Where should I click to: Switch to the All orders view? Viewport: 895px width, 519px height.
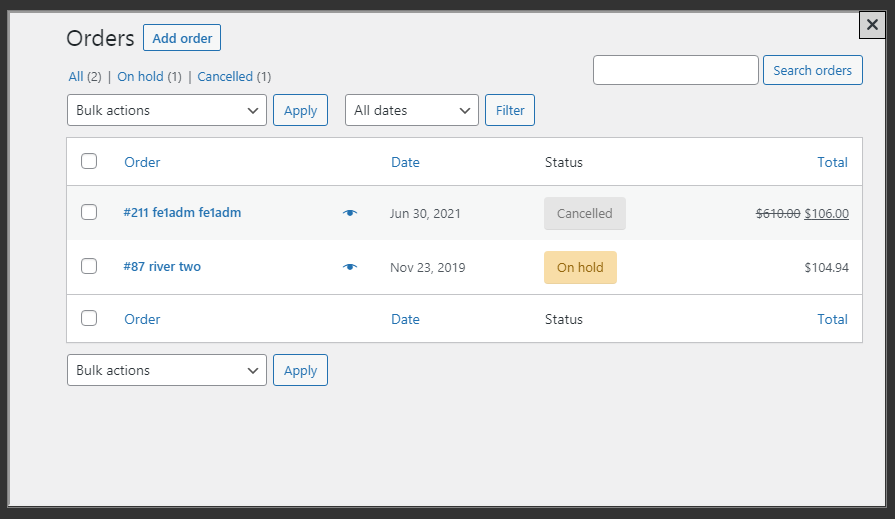tap(76, 76)
